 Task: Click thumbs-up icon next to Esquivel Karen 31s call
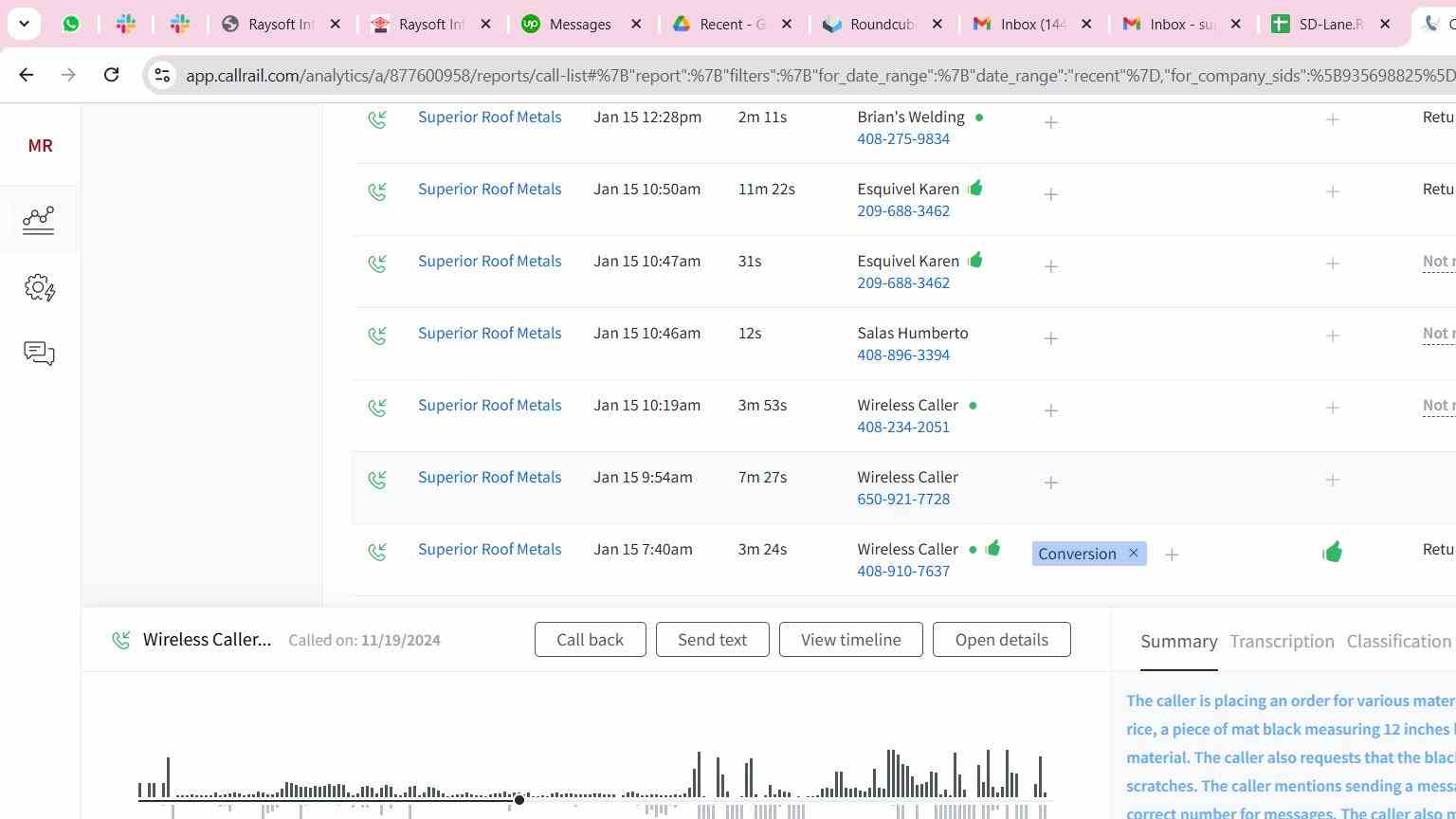(x=974, y=260)
